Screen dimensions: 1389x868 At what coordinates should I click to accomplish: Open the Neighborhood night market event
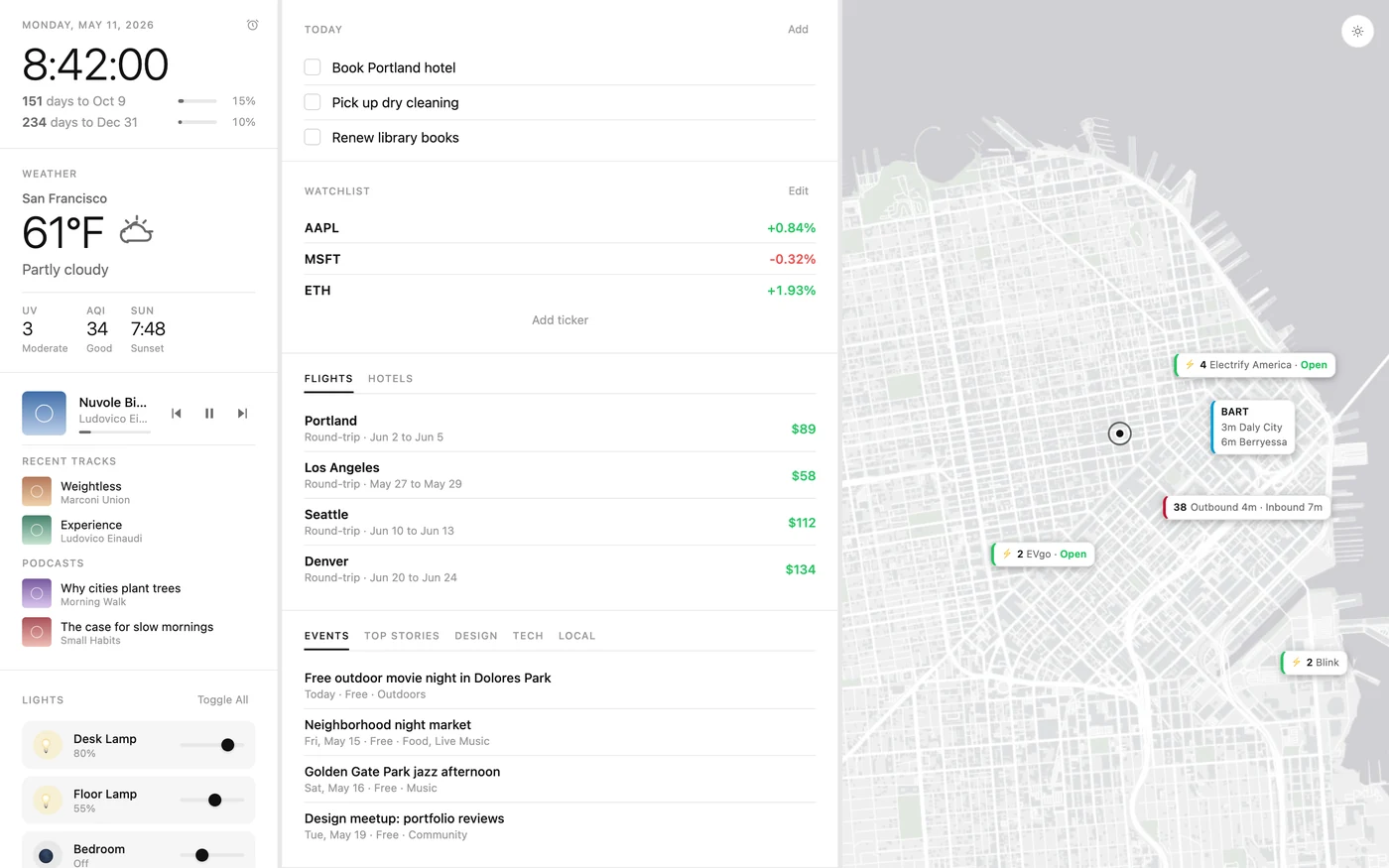[560, 732]
